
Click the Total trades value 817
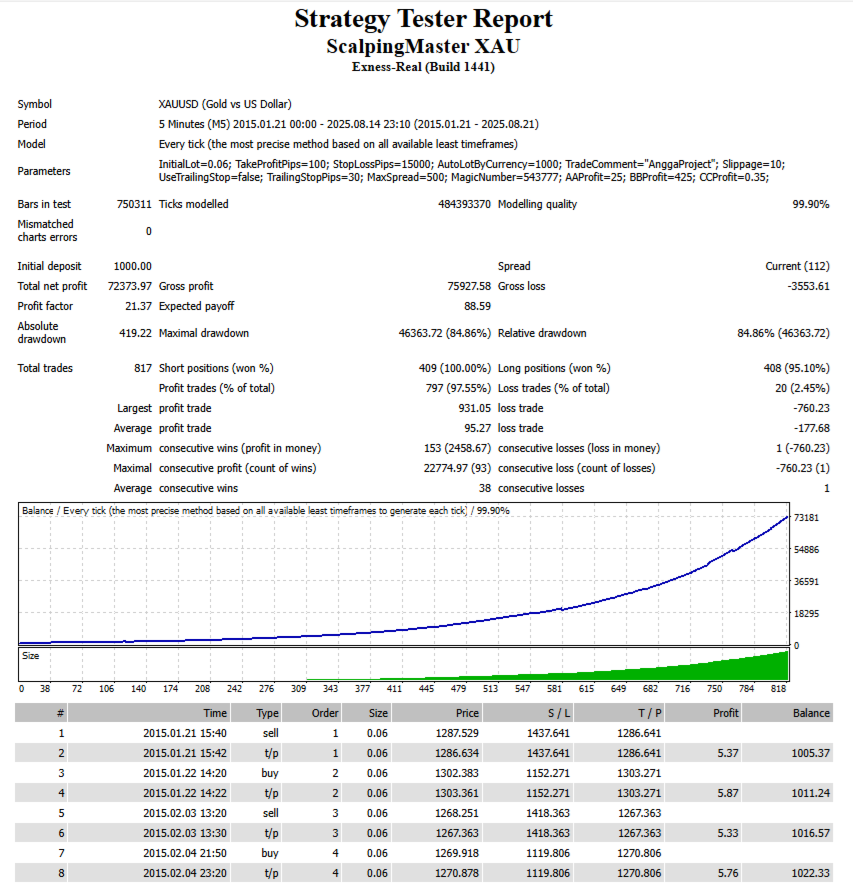143,368
